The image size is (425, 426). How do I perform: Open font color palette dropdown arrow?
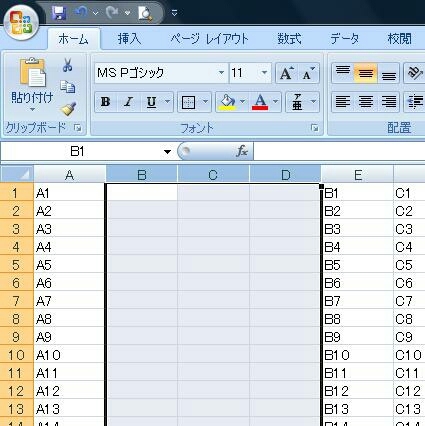pos(276,101)
